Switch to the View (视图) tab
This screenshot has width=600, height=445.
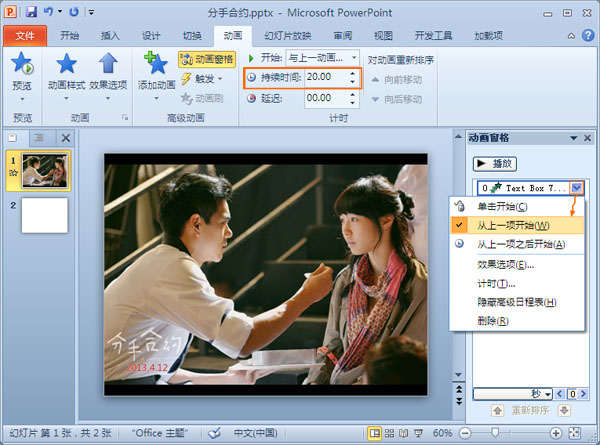383,36
